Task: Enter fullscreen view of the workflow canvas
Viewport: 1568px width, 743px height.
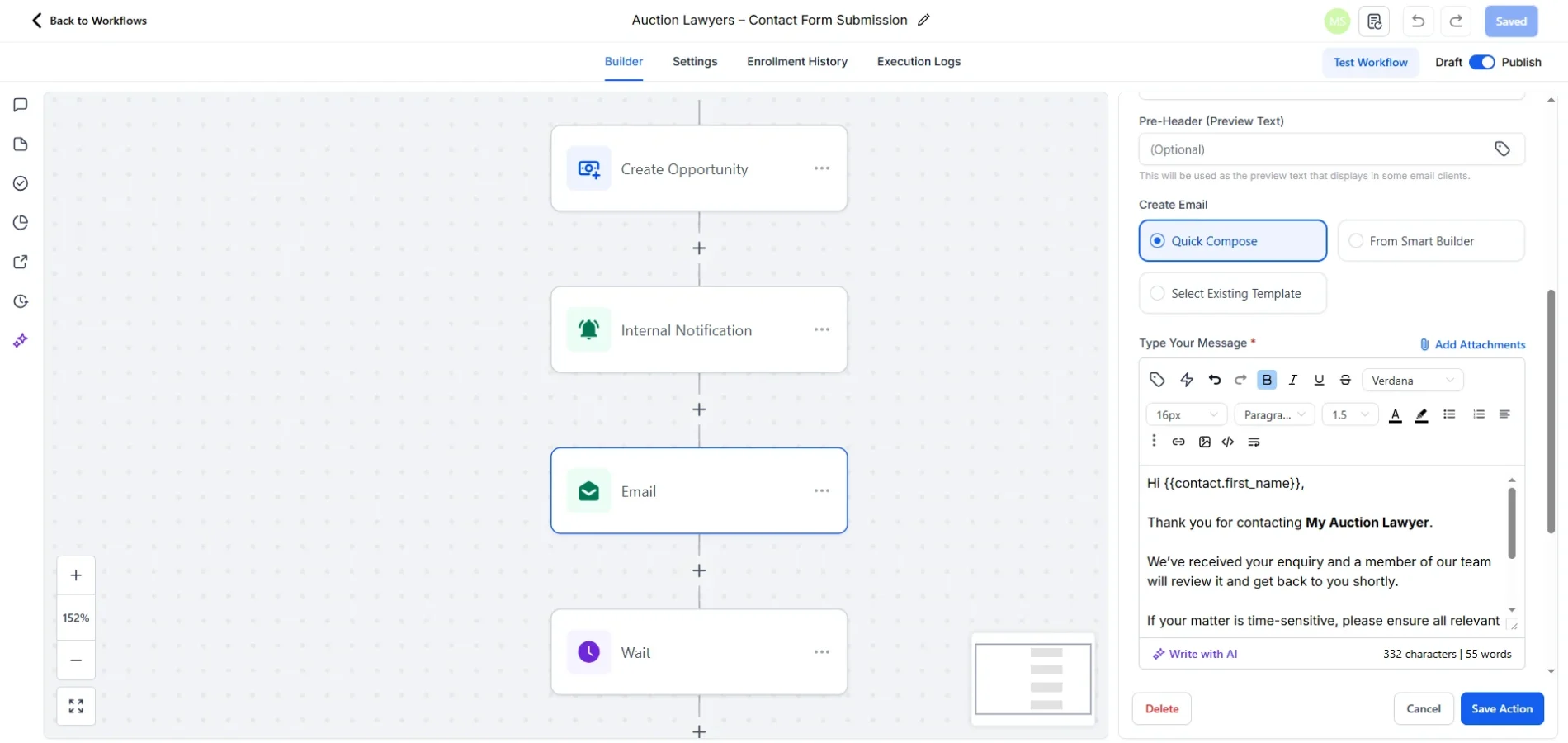Action: tap(75, 706)
